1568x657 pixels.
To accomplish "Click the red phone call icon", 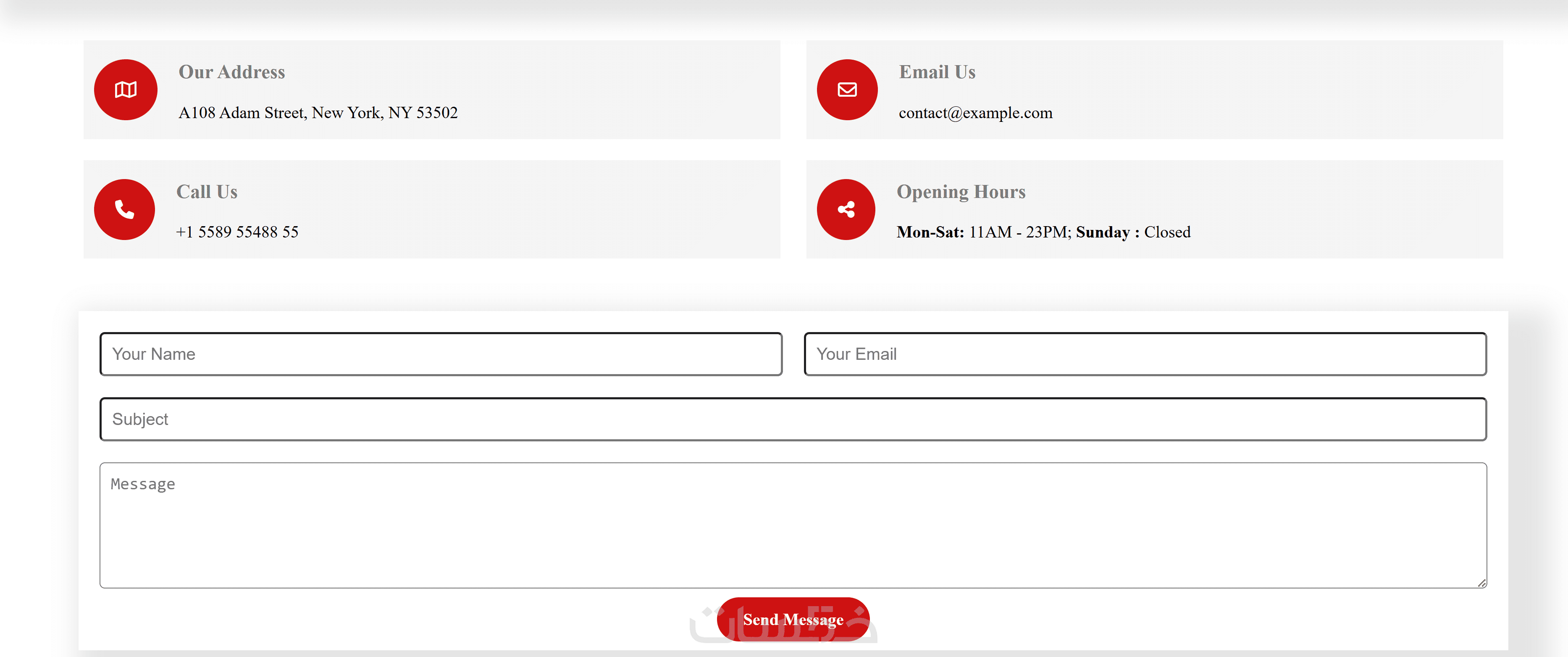I will click(x=124, y=209).
